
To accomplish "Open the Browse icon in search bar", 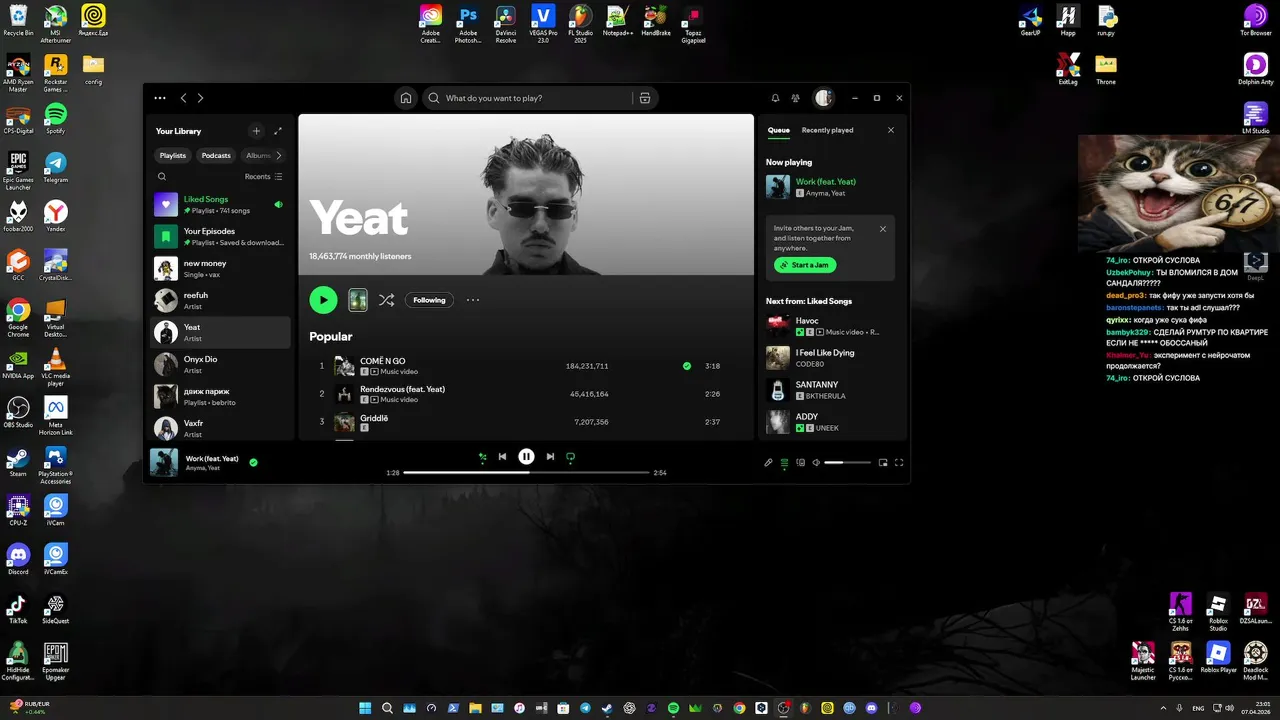I will [645, 98].
